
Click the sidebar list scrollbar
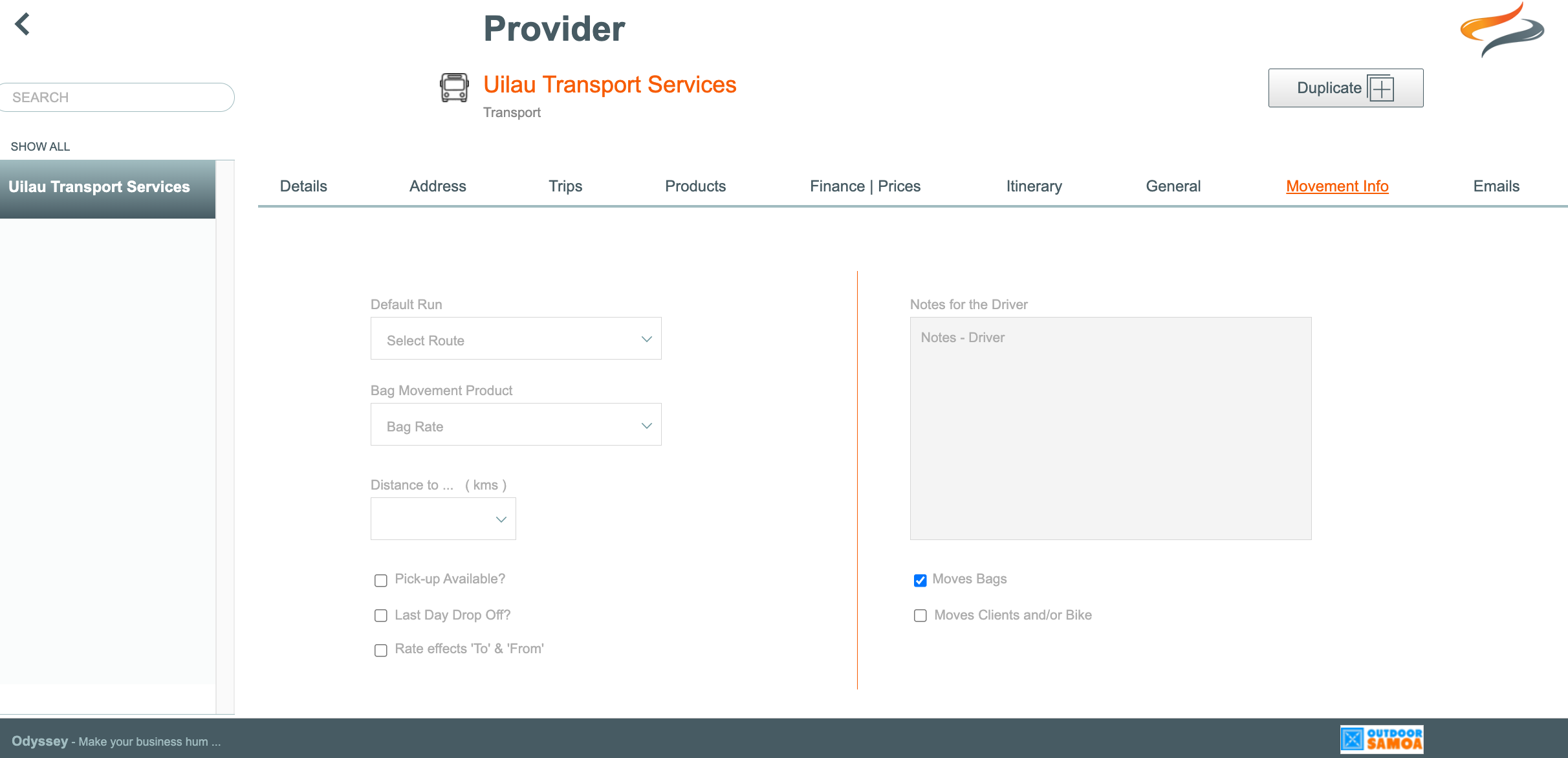[225, 437]
